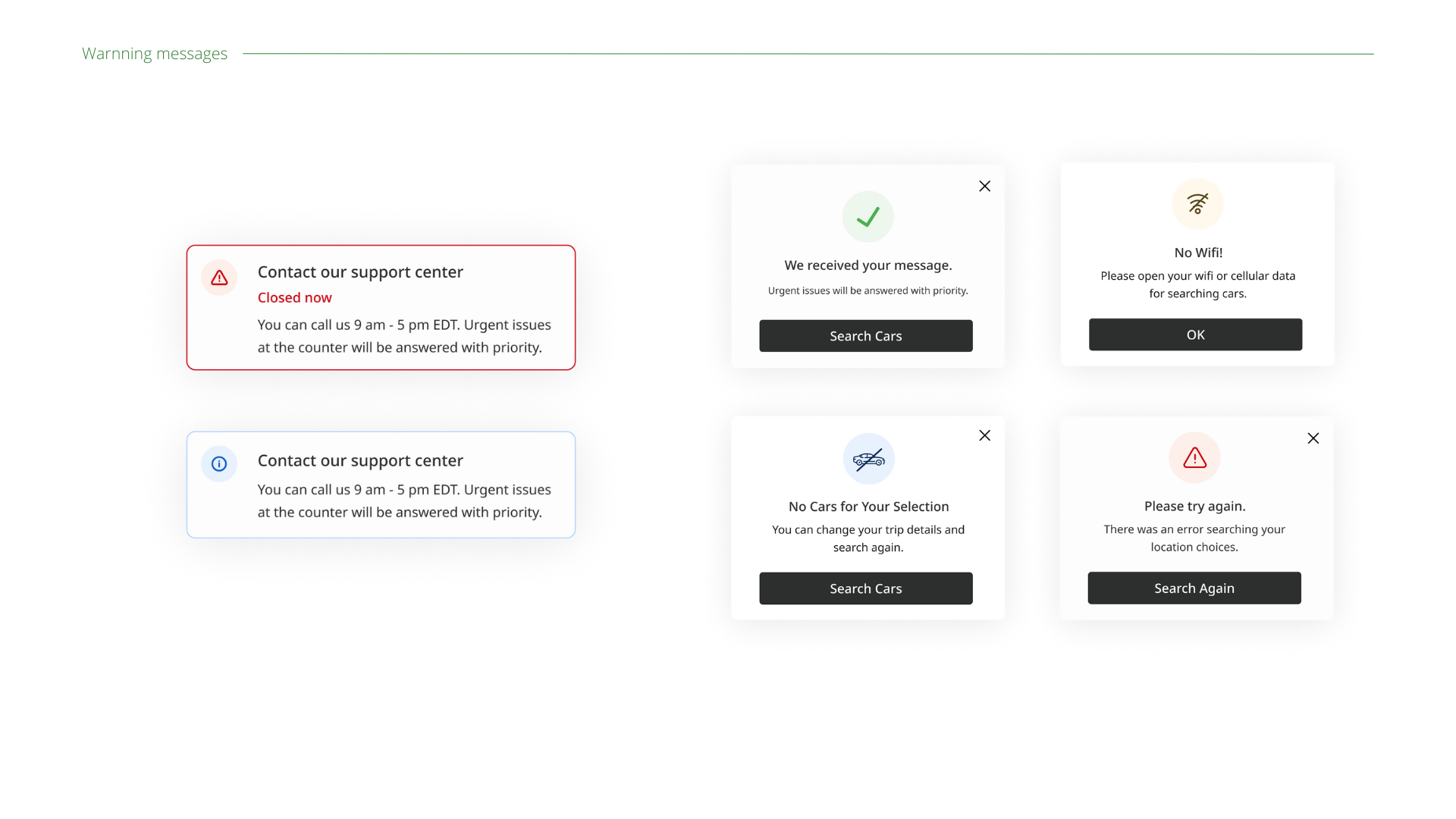Close the We received your message dialog
The image size is (1456, 819).
click(984, 186)
